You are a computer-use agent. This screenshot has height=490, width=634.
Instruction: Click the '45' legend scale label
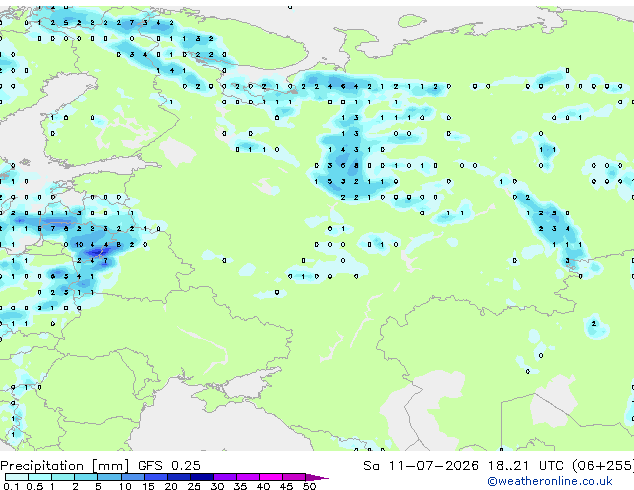click(287, 486)
